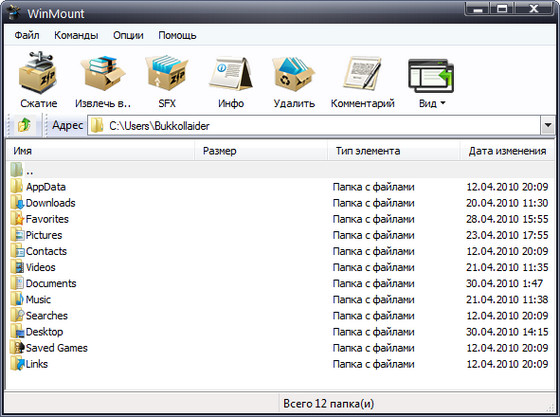Sort by the Имя column header
Screen dimensions: 560x417
click(x=100, y=151)
